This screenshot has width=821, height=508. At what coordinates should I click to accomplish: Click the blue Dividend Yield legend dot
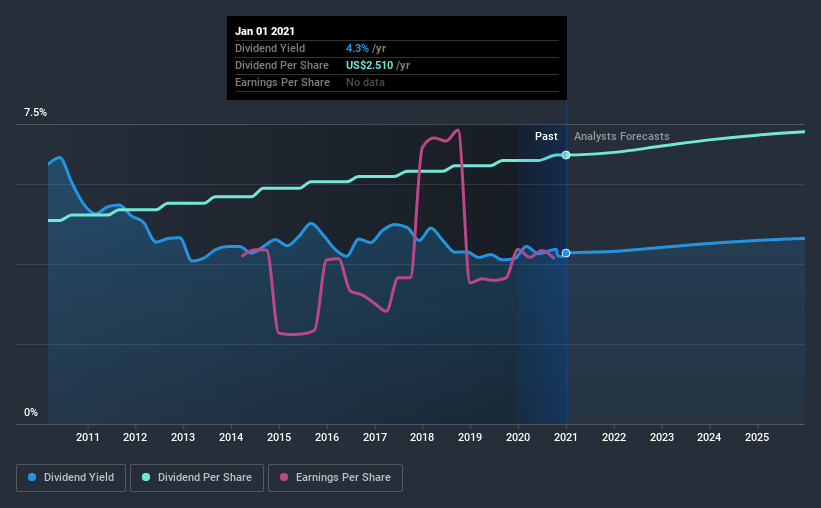coord(32,477)
